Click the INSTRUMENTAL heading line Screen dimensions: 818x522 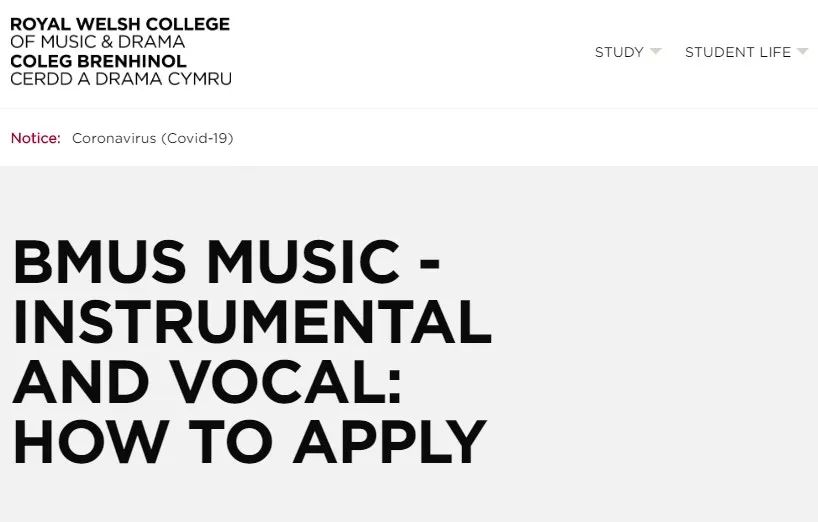point(252,321)
